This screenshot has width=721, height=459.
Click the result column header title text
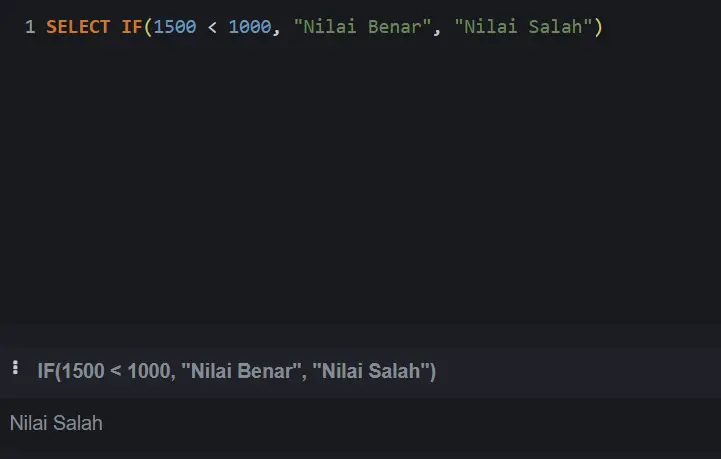pyautogui.click(x=236, y=371)
